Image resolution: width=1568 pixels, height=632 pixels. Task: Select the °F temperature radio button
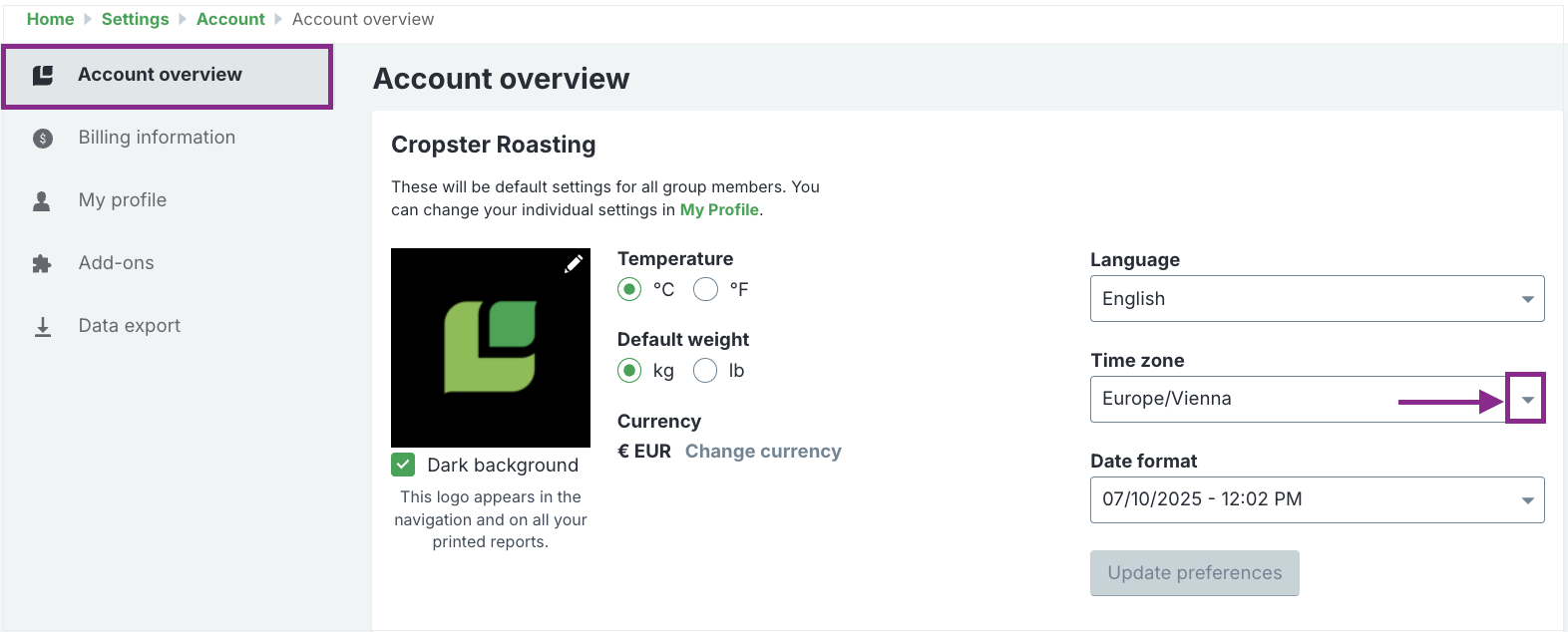705,289
